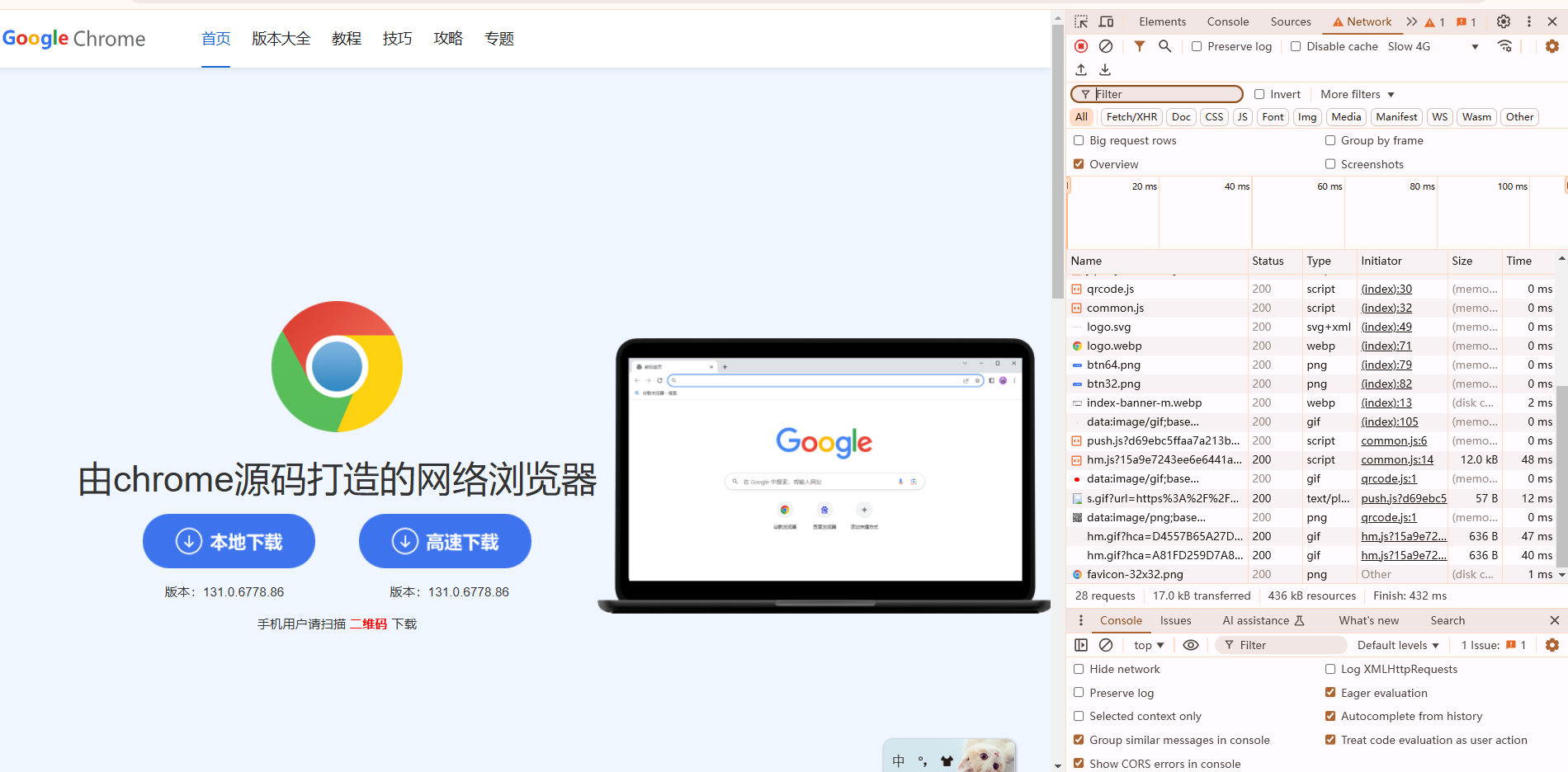Open the Slow 4G throttling dropdown
The height and width of the screenshot is (772, 1568).
pyautogui.click(x=1433, y=46)
